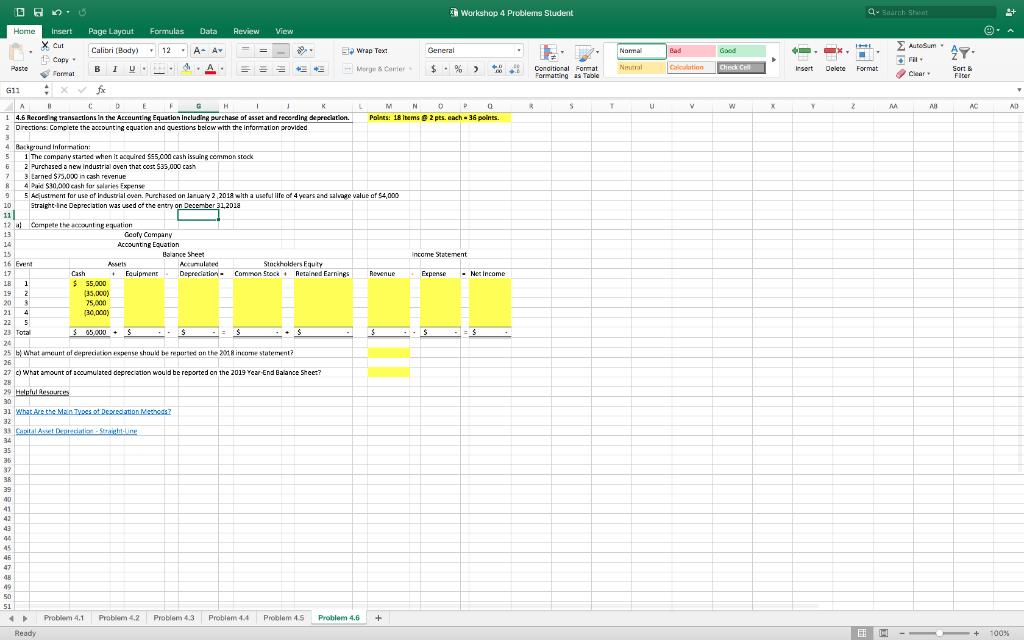Click the percent style icon
This screenshot has height=640, width=1024.
pos(456,68)
